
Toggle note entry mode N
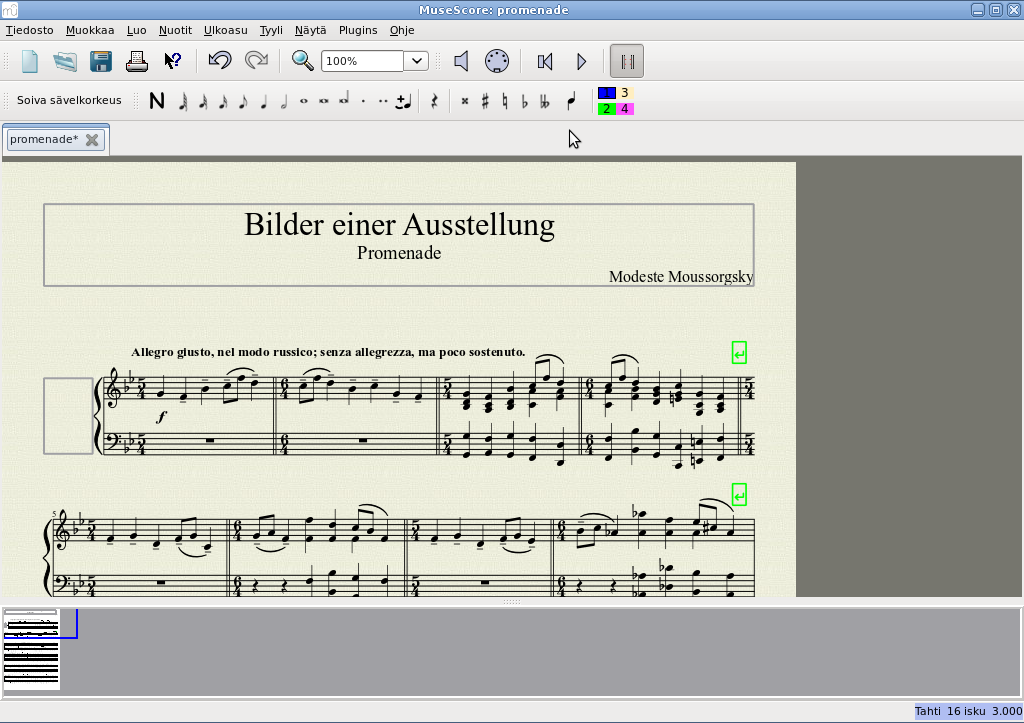click(x=157, y=101)
